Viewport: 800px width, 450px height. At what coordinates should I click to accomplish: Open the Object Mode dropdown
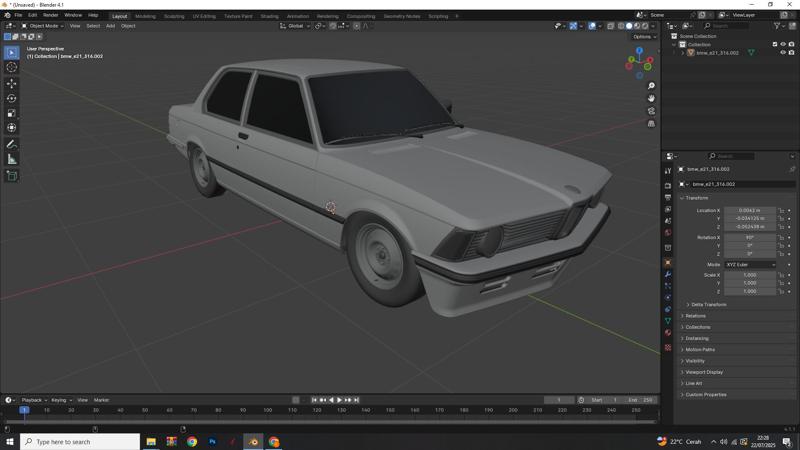[42, 26]
